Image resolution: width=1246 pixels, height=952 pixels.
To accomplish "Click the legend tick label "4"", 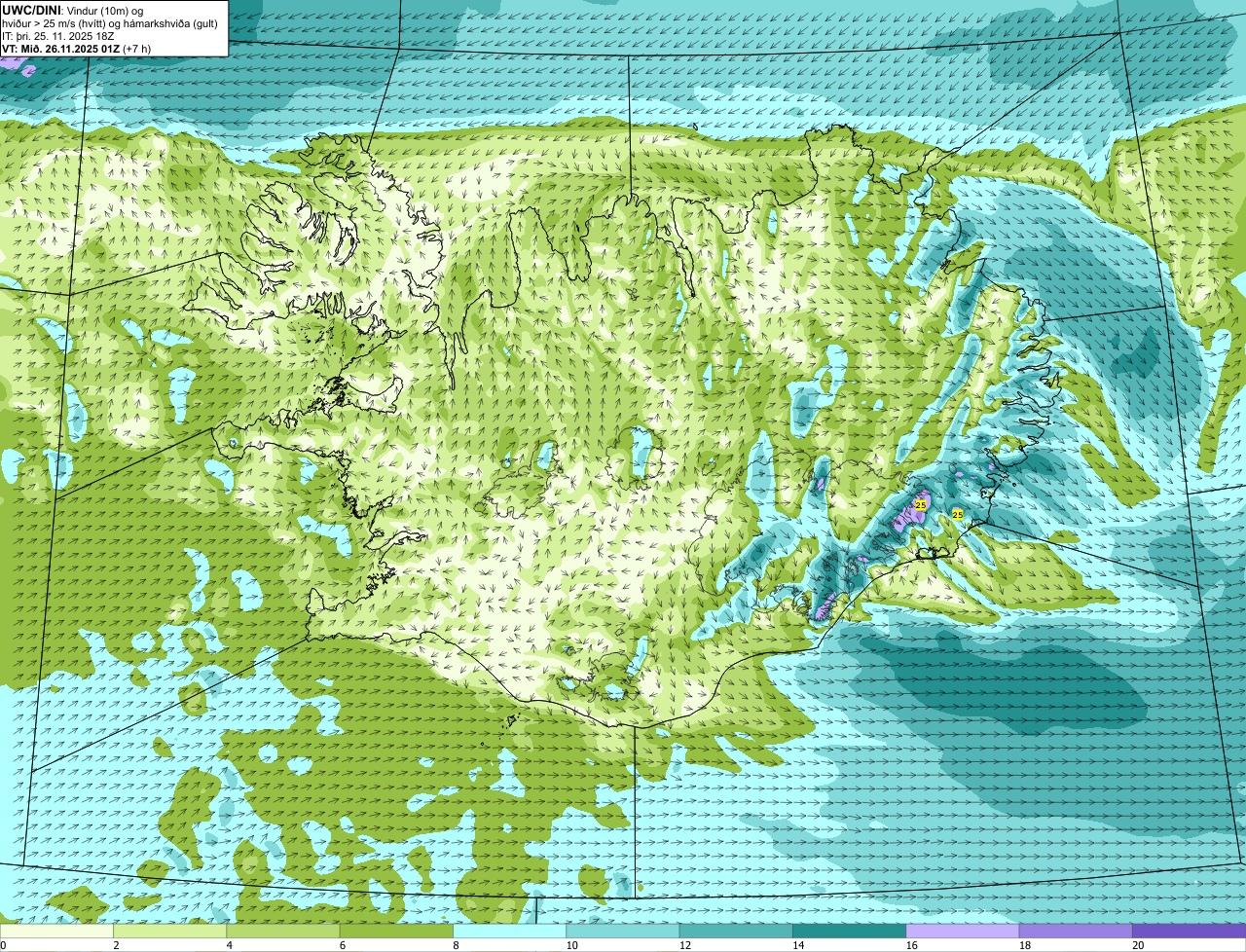I will tap(230, 945).
